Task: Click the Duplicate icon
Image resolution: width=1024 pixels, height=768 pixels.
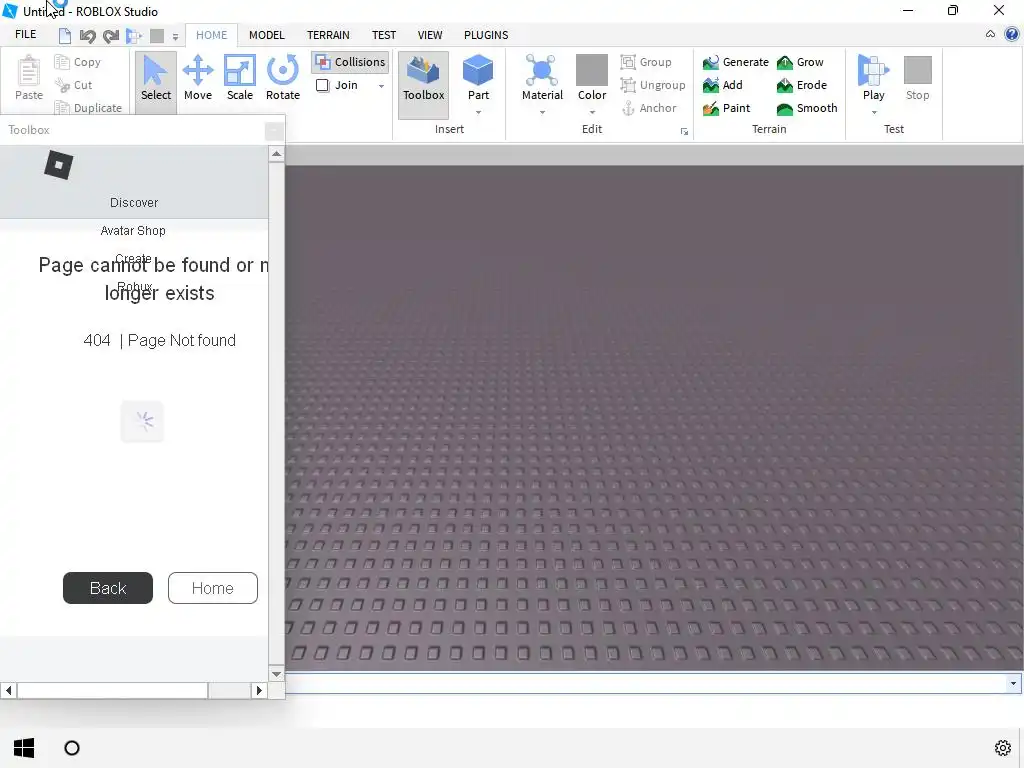Action: coord(62,108)
